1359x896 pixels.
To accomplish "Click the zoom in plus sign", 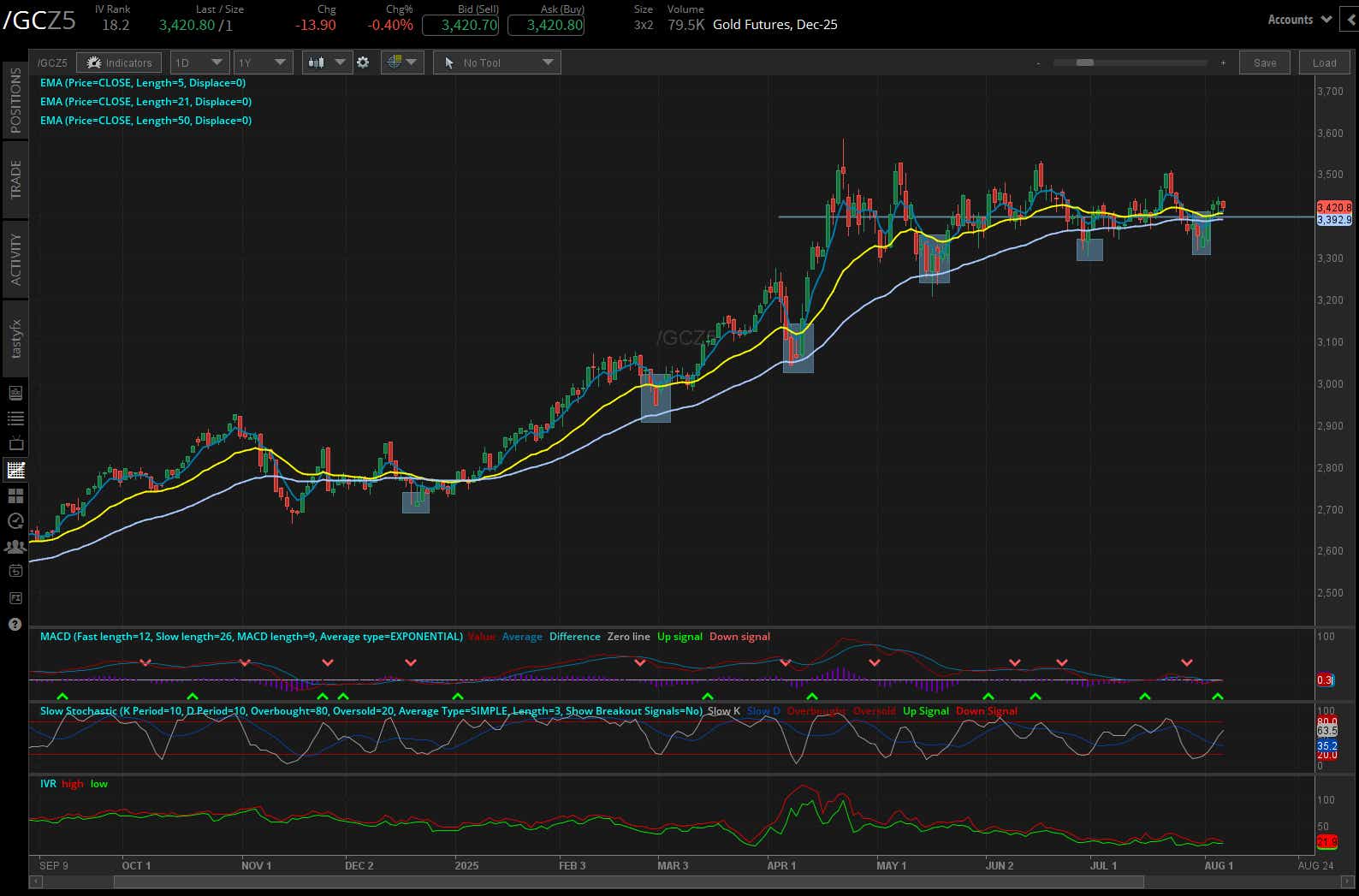I will click(1223, 63).
